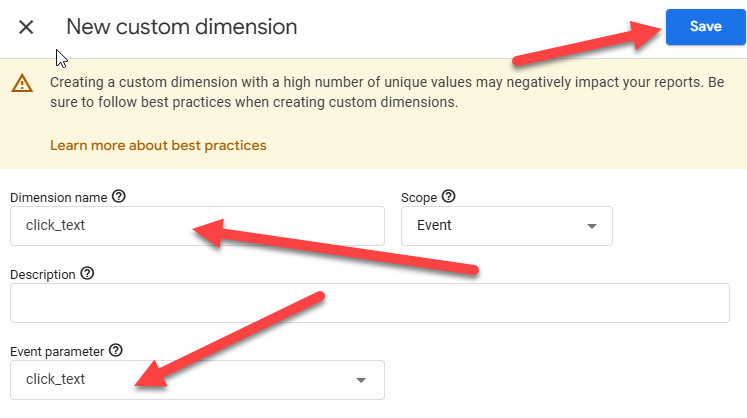The image size is (747, 418).
Task: Close the New custom dimension panel
Action: (27, 27)
